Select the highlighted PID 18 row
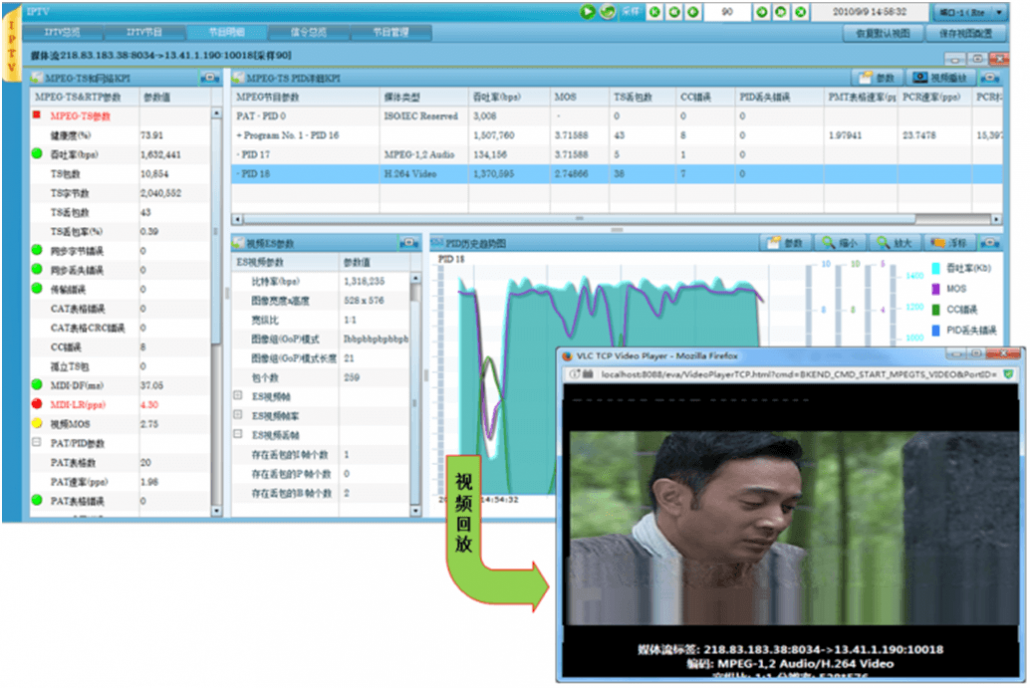Image resolution: width=1030 pixels, height=688 pixels. (x=617, y=174)
